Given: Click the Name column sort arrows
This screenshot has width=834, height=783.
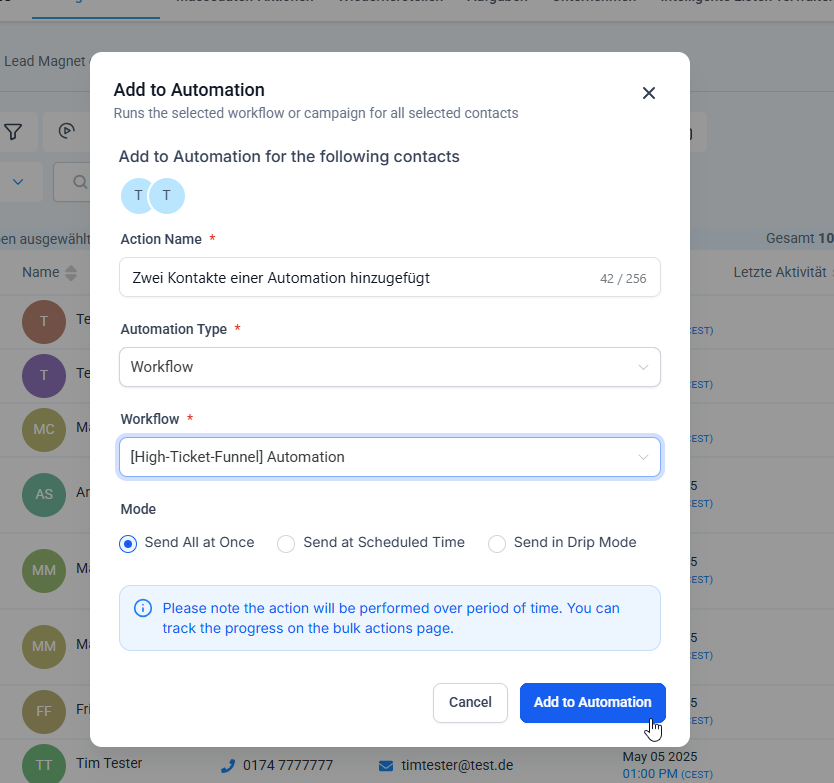Looking at the screenshot, I should [71, 273].
